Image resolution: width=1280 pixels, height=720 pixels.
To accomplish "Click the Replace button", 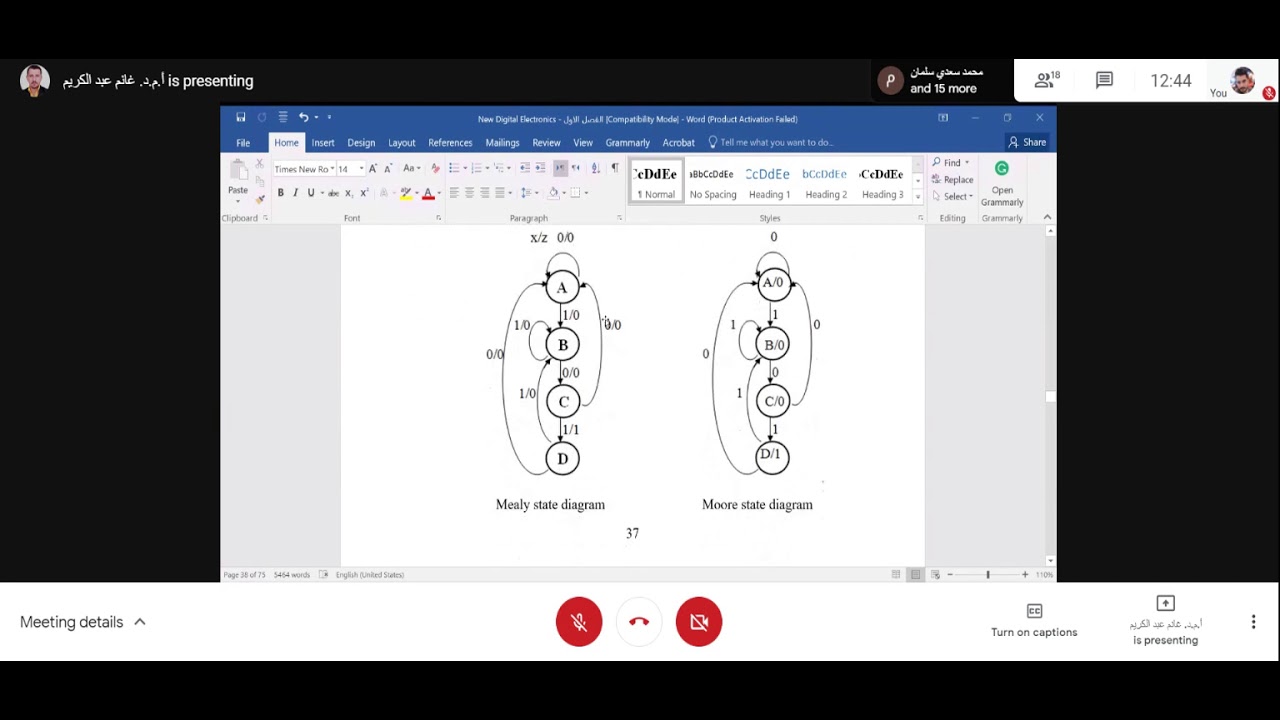I will pos(951,180).
